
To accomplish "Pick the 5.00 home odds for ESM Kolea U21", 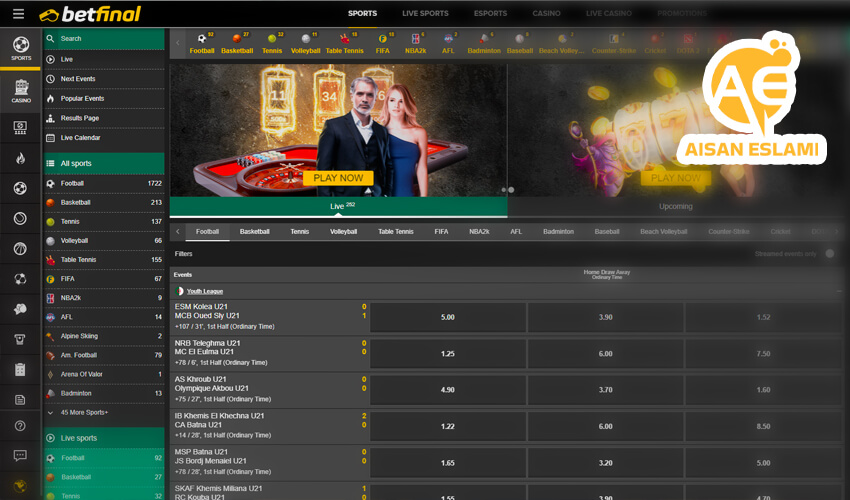I will point(448,317).
